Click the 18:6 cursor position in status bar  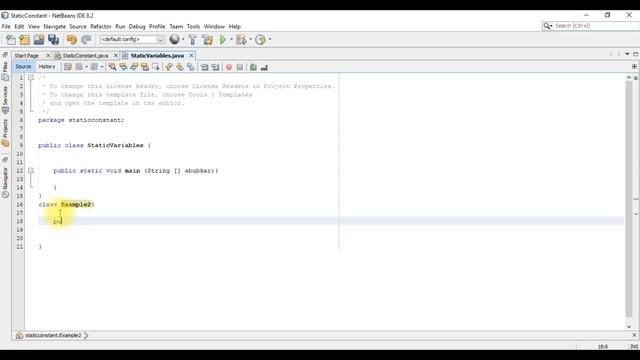coord(602,347)
